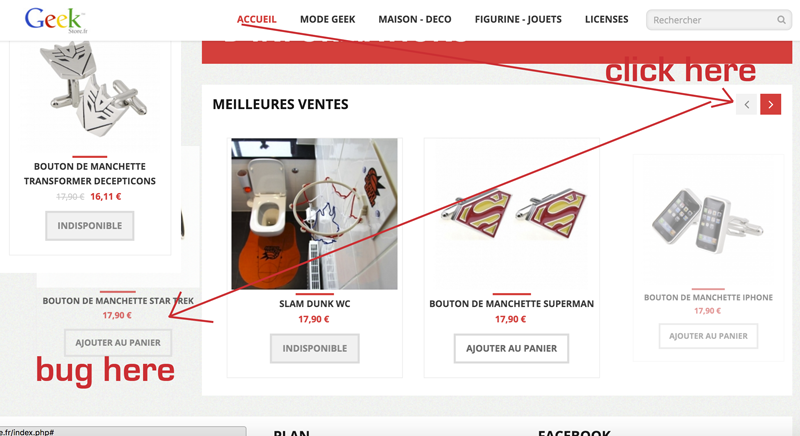Add iPhone cufflinks to cart
Screen dimensions: 800x436
(x=708, y=336)
